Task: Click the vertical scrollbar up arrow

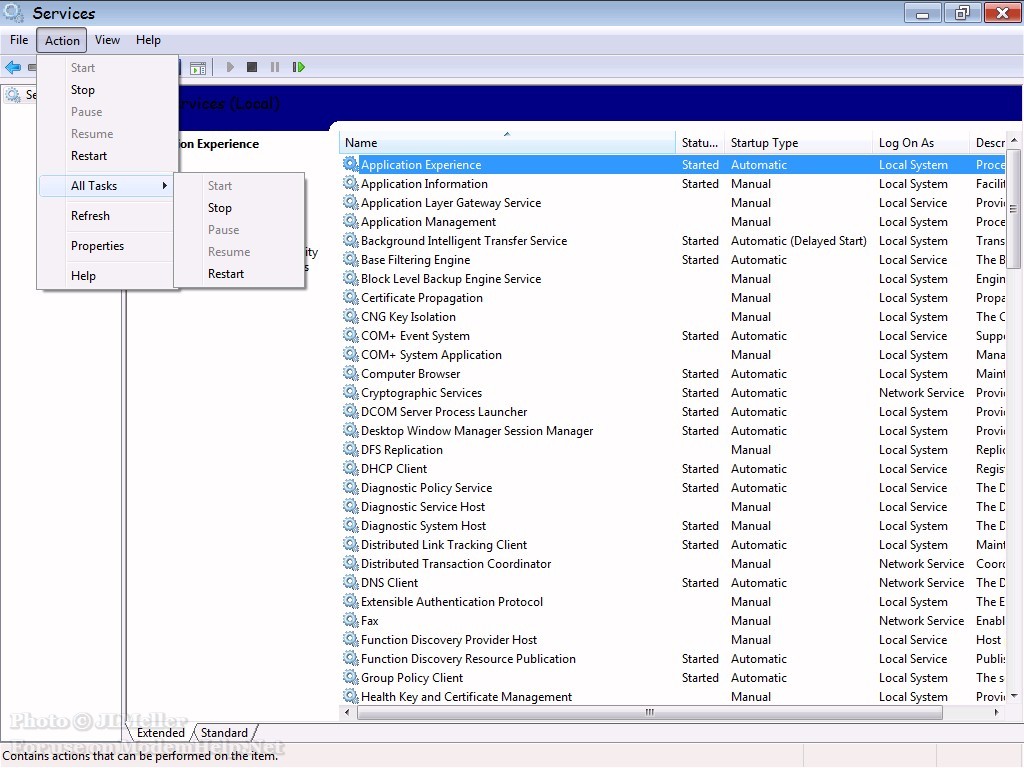Action: [1014, 140]
